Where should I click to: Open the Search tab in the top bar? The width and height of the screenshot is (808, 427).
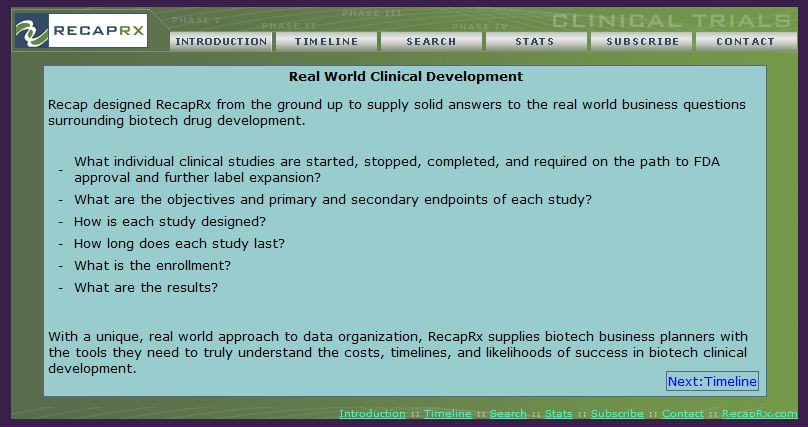tap(431, 42)
